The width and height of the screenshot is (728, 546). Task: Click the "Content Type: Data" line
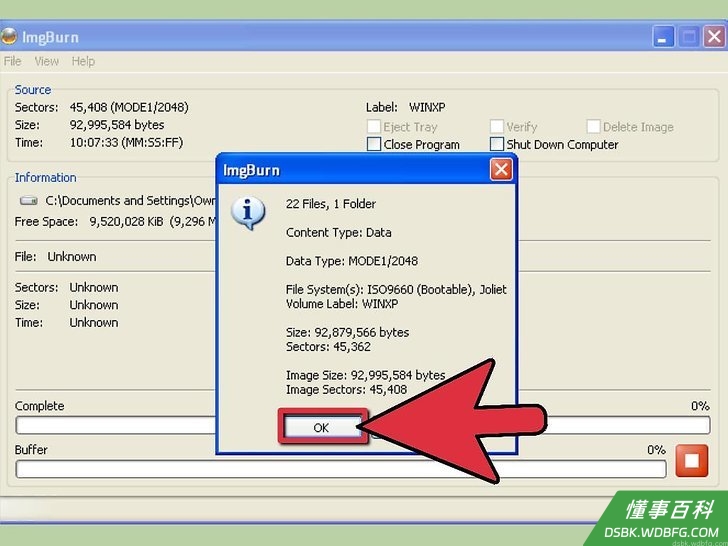[x=338, y=233]
